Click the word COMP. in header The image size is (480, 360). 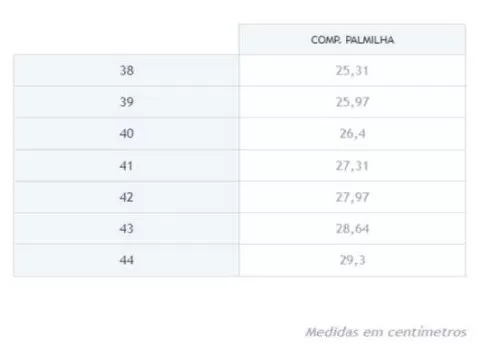point(326,40)
